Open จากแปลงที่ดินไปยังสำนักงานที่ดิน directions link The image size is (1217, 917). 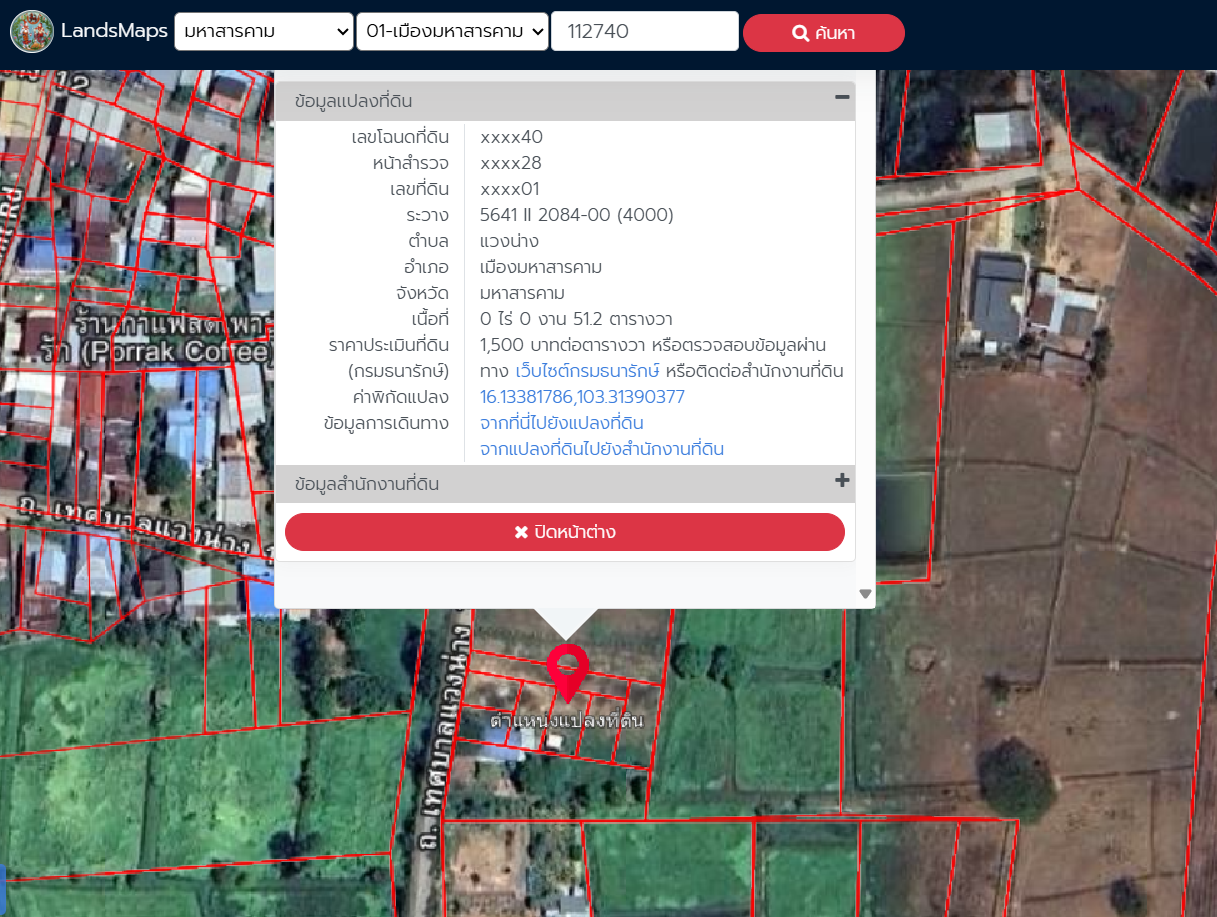coord(601,449)
